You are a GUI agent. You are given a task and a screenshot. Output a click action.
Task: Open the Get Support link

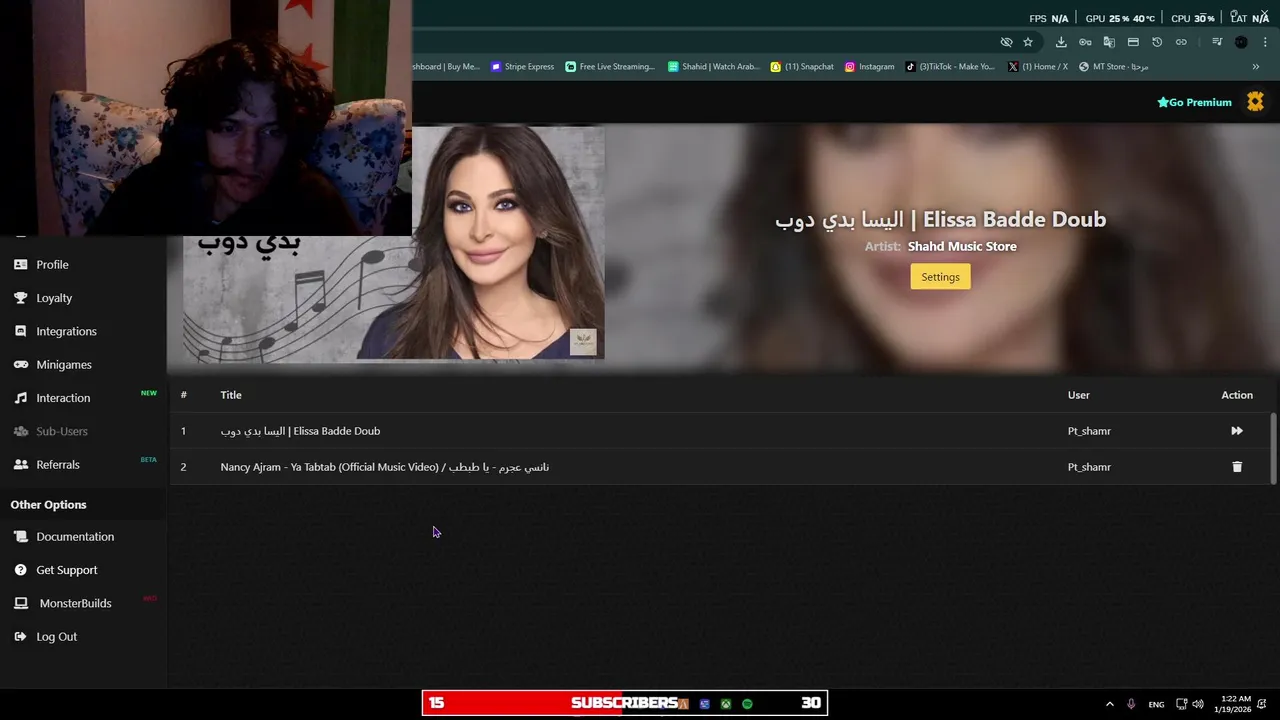67,570
